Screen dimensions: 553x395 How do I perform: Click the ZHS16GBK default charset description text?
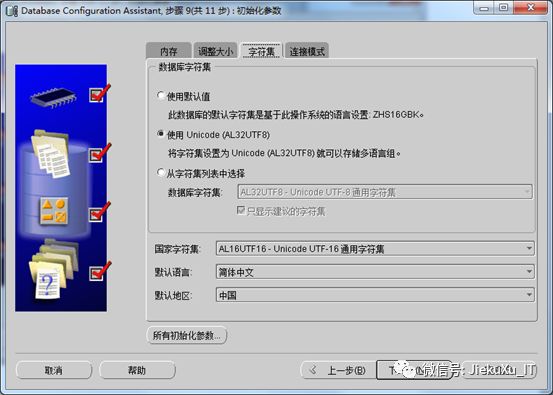click(x=296, y=115)
